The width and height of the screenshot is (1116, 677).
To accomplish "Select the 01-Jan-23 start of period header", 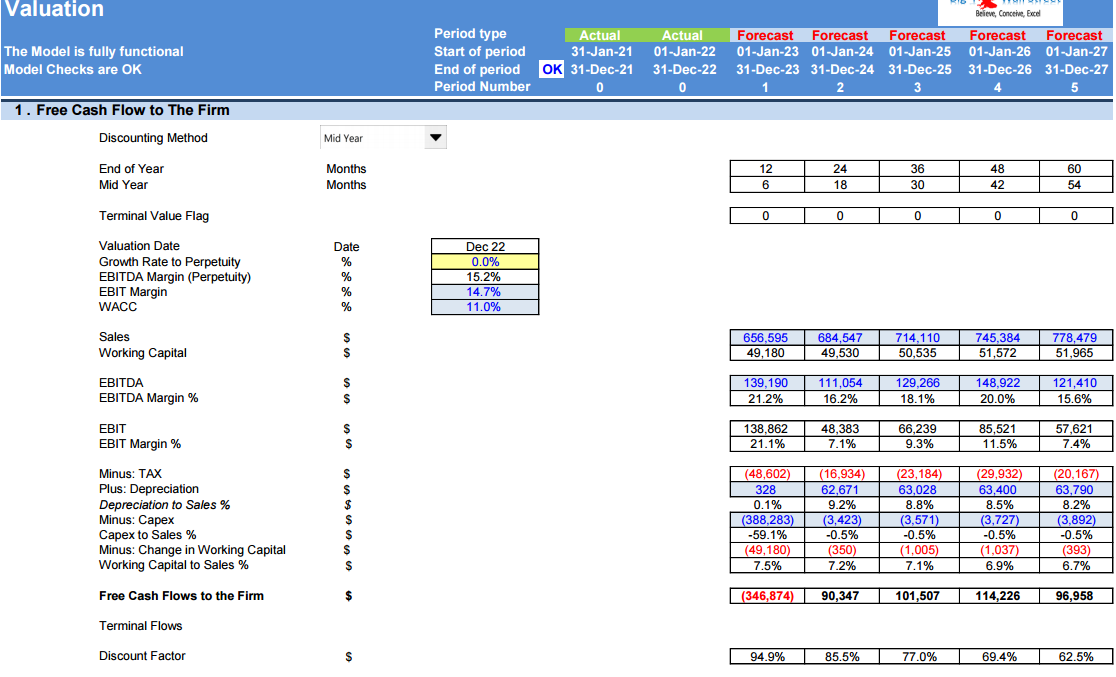I will [x=767, y=51].
